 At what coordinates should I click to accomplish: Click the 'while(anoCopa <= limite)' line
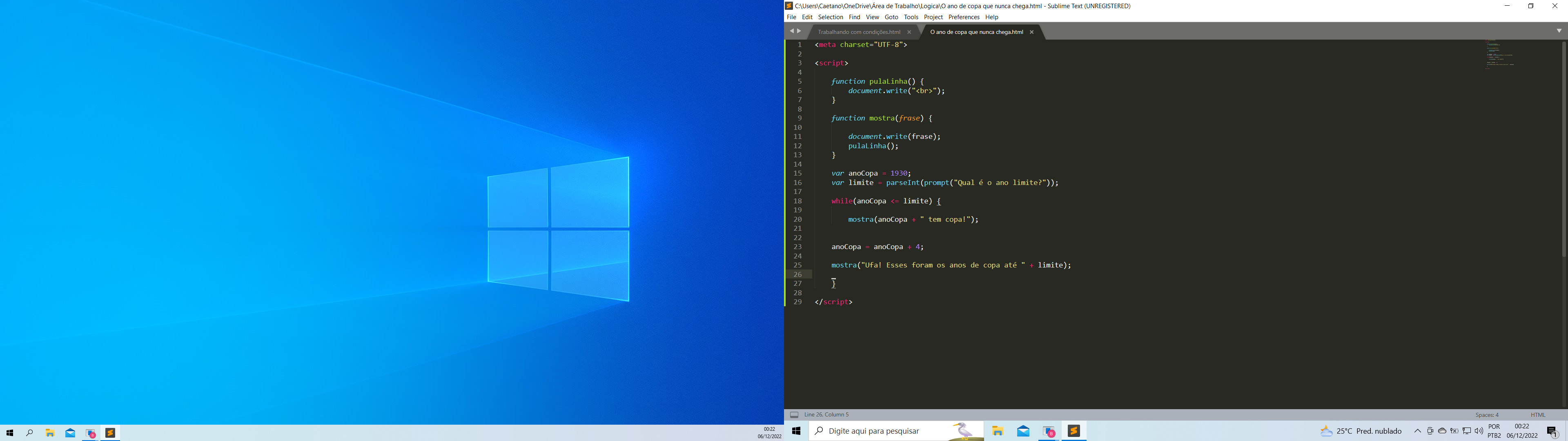886,201
